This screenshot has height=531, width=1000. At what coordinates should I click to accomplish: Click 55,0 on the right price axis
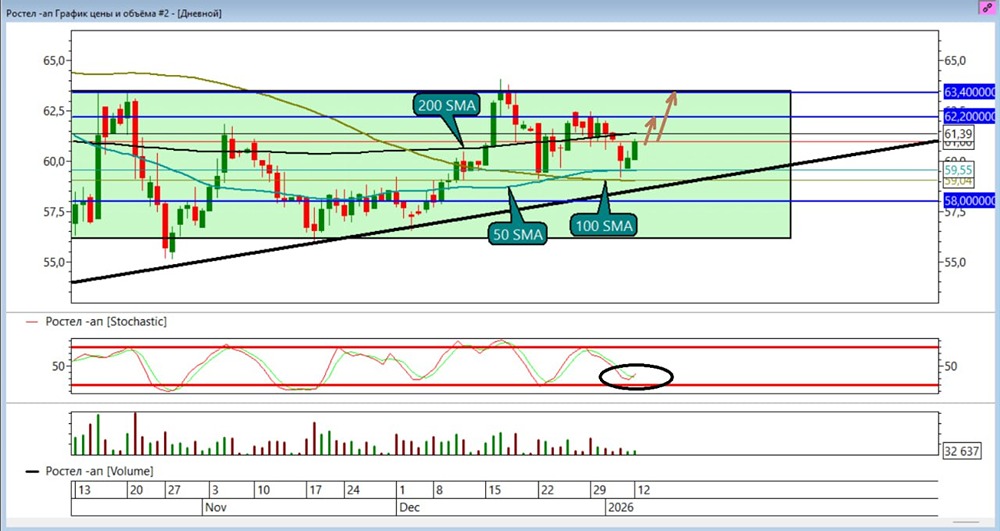pyautogui.click(x=955, y=262)
